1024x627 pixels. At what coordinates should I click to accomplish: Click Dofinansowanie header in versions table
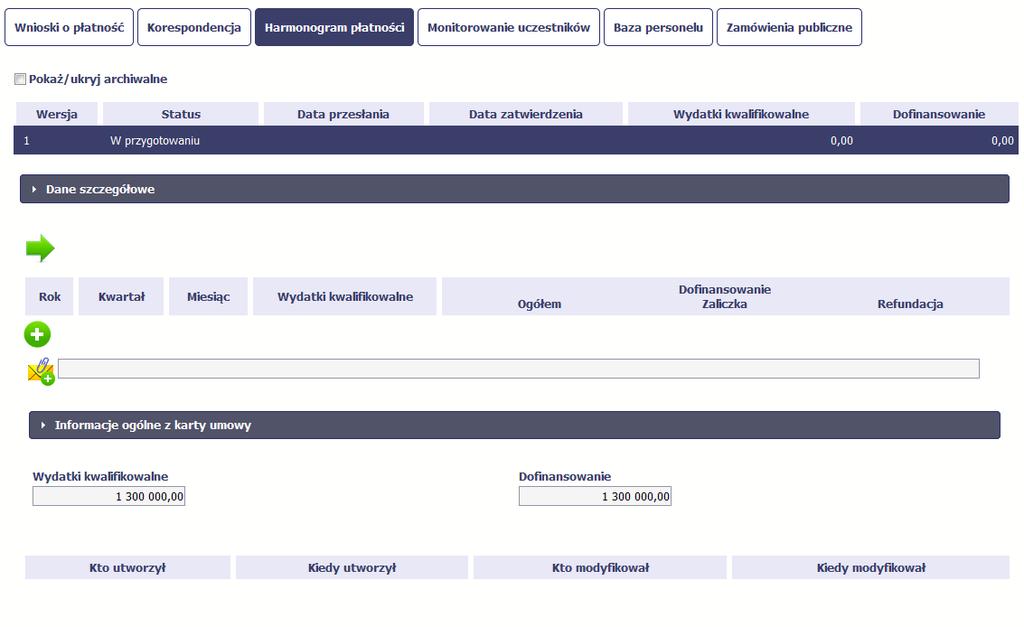[939, 114]
